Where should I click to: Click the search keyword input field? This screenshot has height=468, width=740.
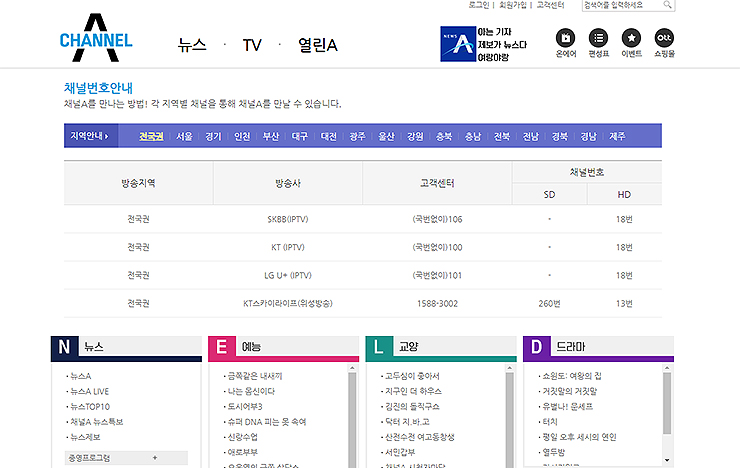click(622, 5)
